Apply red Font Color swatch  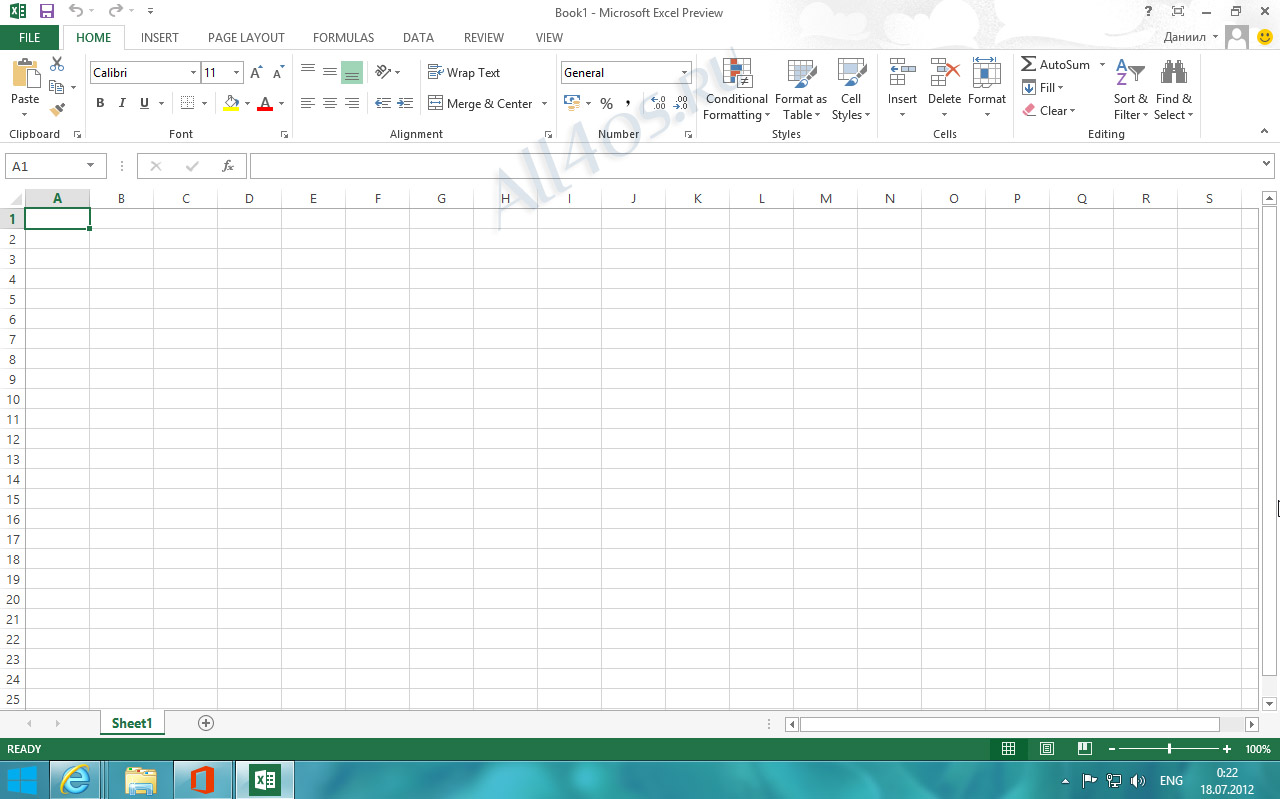(265, 103)
